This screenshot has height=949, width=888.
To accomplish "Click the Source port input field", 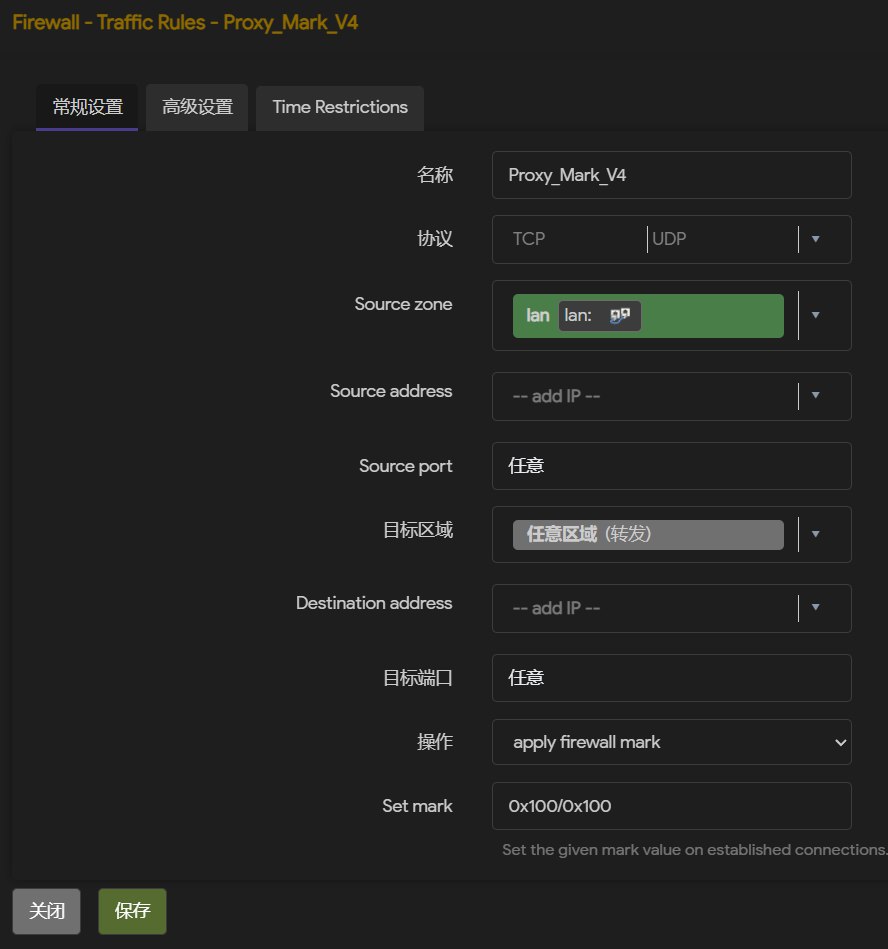I will (x=671, y=466).
